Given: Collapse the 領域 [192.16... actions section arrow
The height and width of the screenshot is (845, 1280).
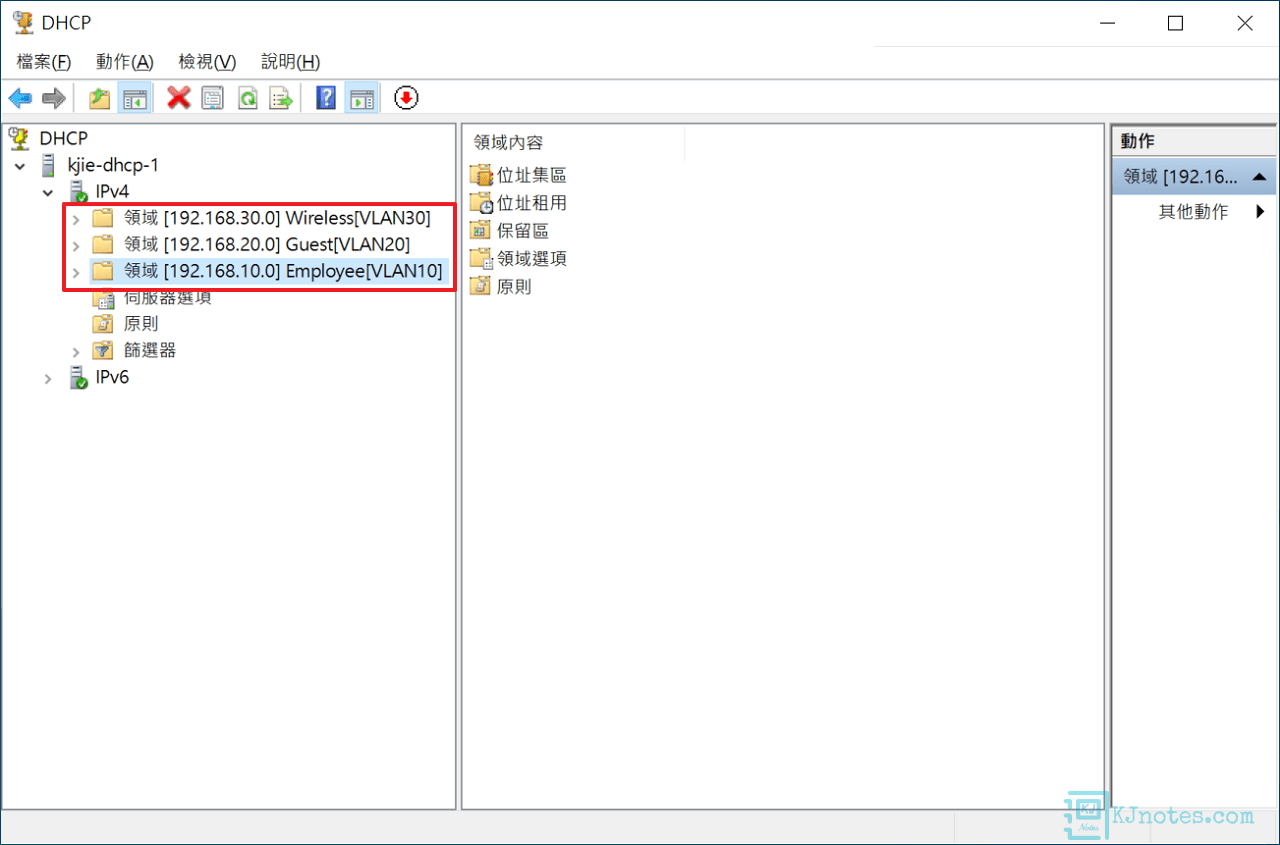Looking at the screenshot, I should pyautogui.click(x=1259, y=176).
